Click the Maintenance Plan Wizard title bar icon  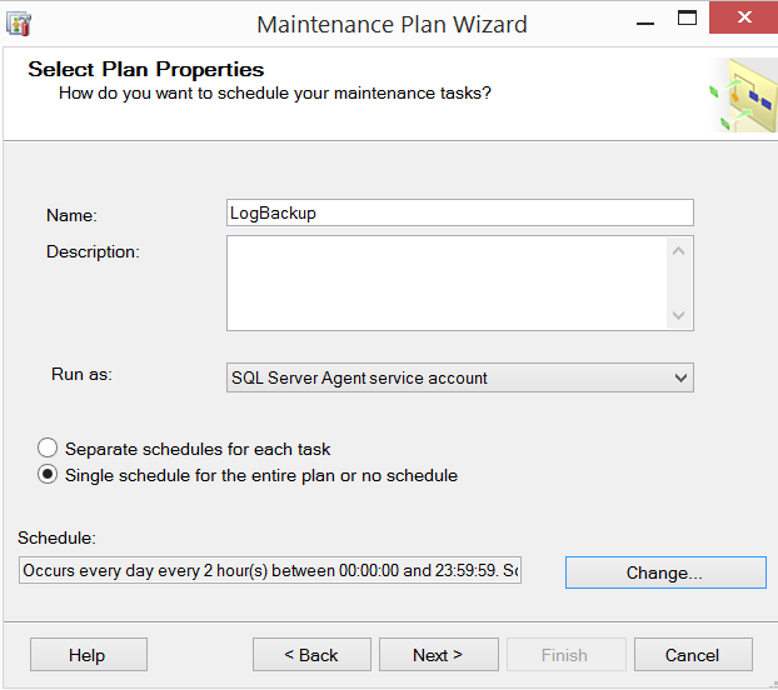(19, 24)
